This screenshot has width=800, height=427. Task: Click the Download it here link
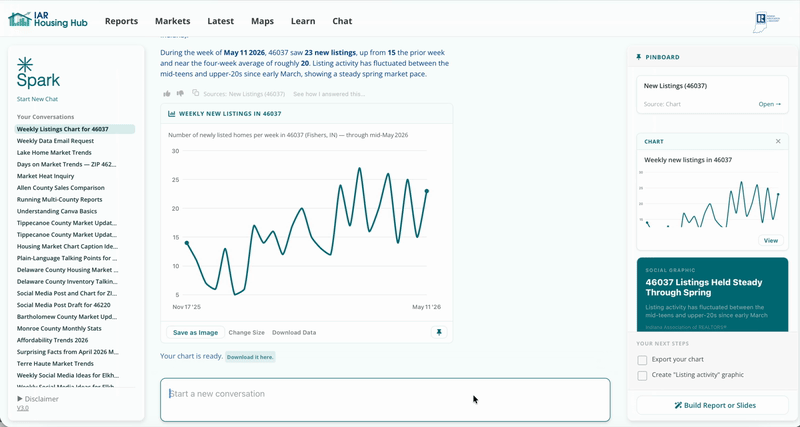click(251, 357)
